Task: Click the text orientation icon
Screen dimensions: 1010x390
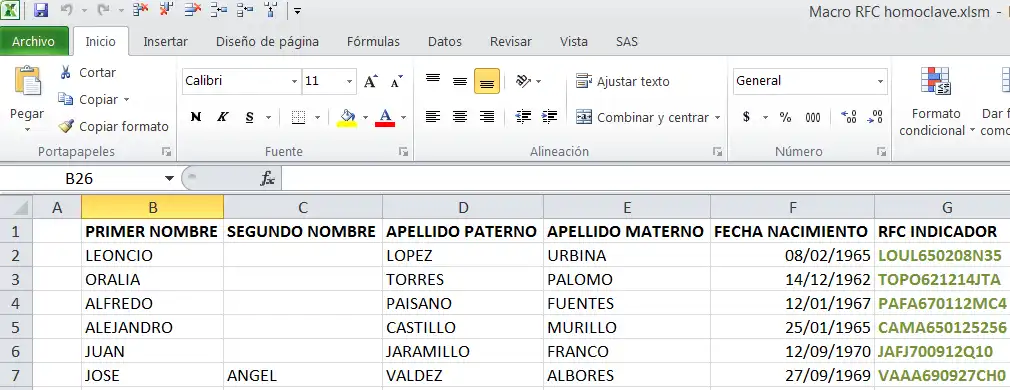Action: (524, 81)
